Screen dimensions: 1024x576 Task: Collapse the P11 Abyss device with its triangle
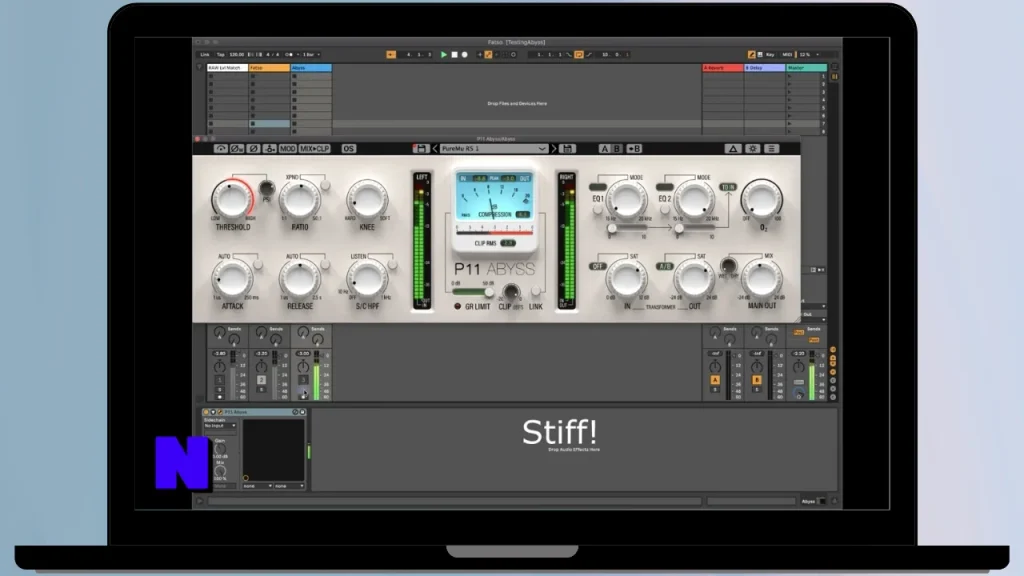click(x=213, y=412)
